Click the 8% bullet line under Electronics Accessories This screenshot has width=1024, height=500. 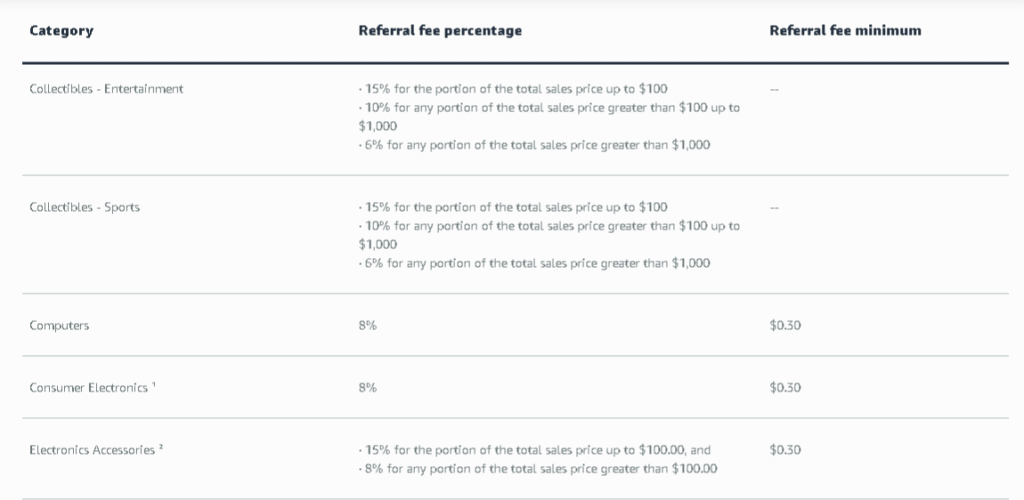(538, 469)
